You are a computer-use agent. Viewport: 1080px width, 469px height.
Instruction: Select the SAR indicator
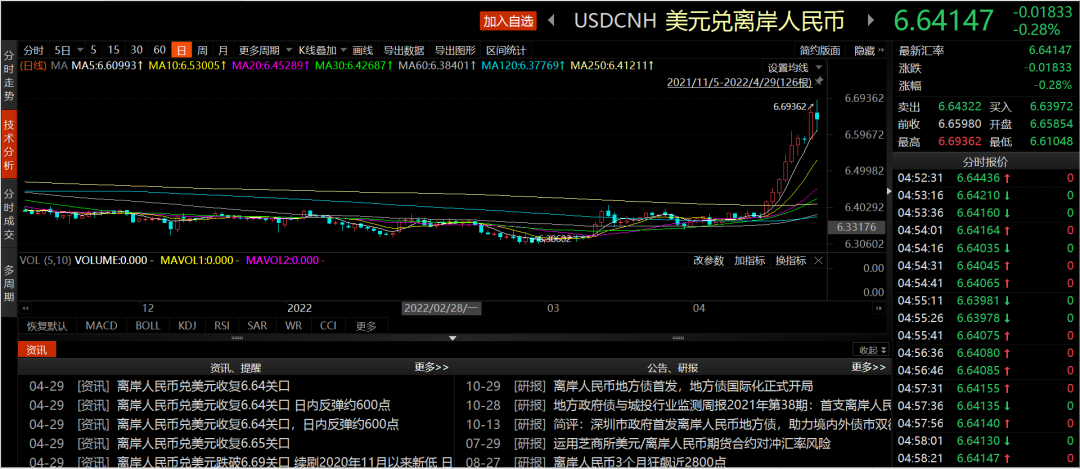257,326
